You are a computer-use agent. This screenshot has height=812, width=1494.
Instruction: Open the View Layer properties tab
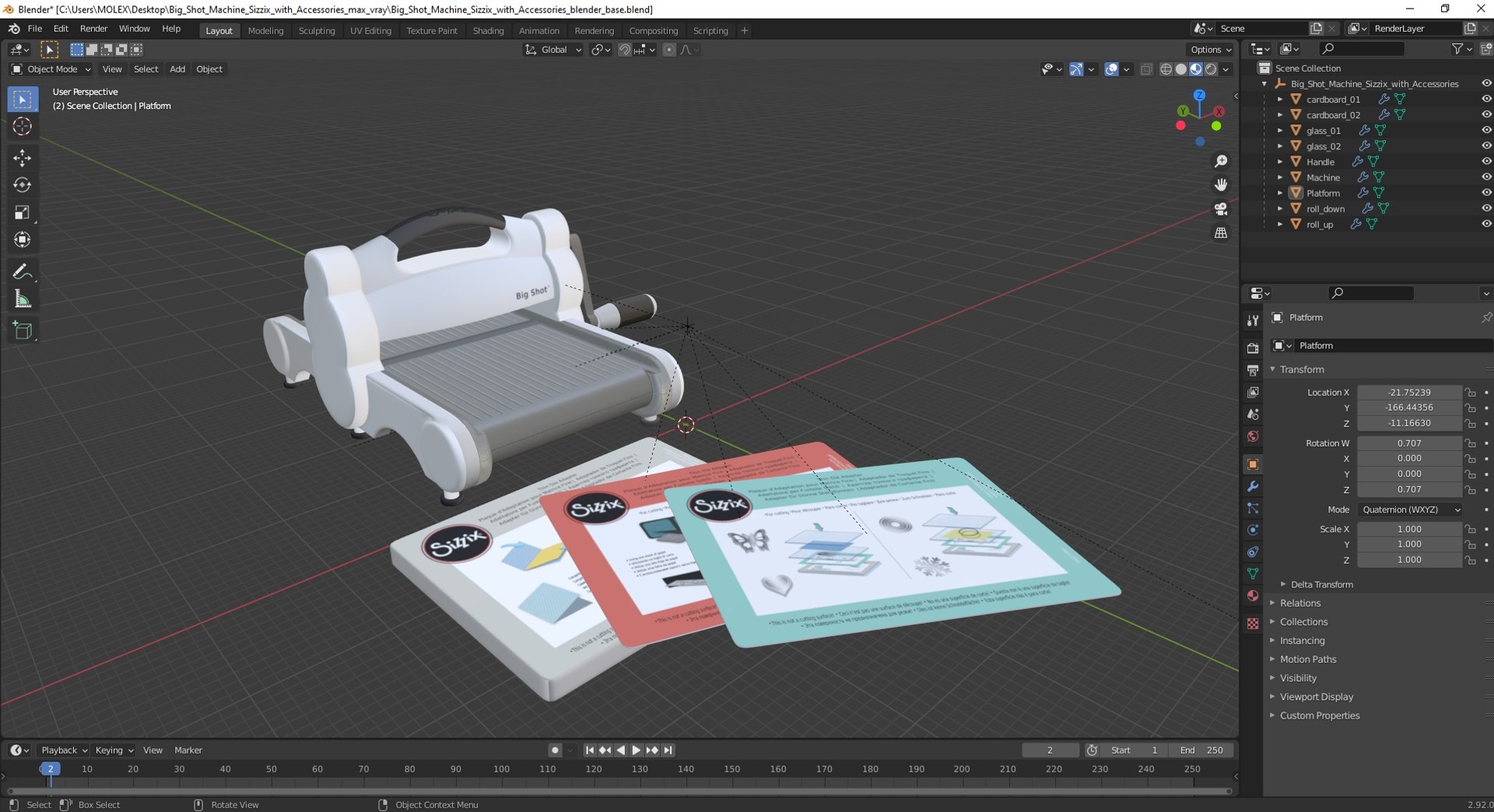point(1253,392)
